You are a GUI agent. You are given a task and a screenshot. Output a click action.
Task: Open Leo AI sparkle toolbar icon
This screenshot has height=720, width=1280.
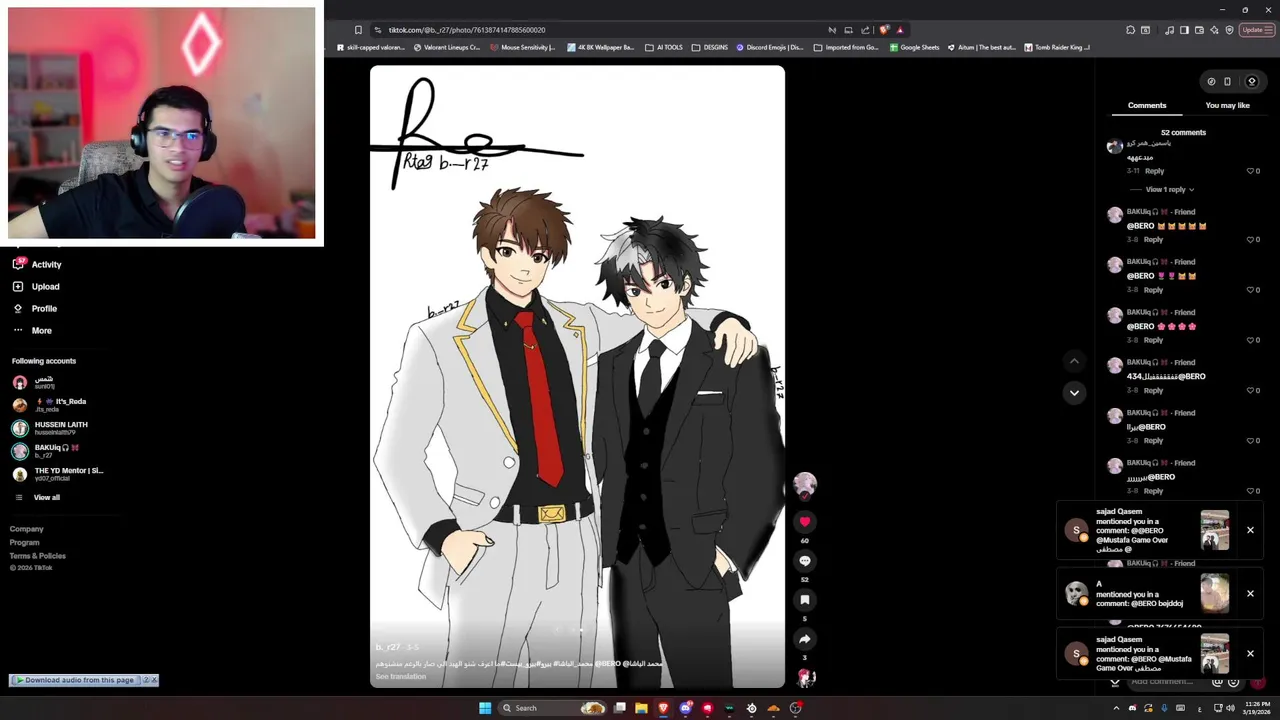pos(1214,30)
